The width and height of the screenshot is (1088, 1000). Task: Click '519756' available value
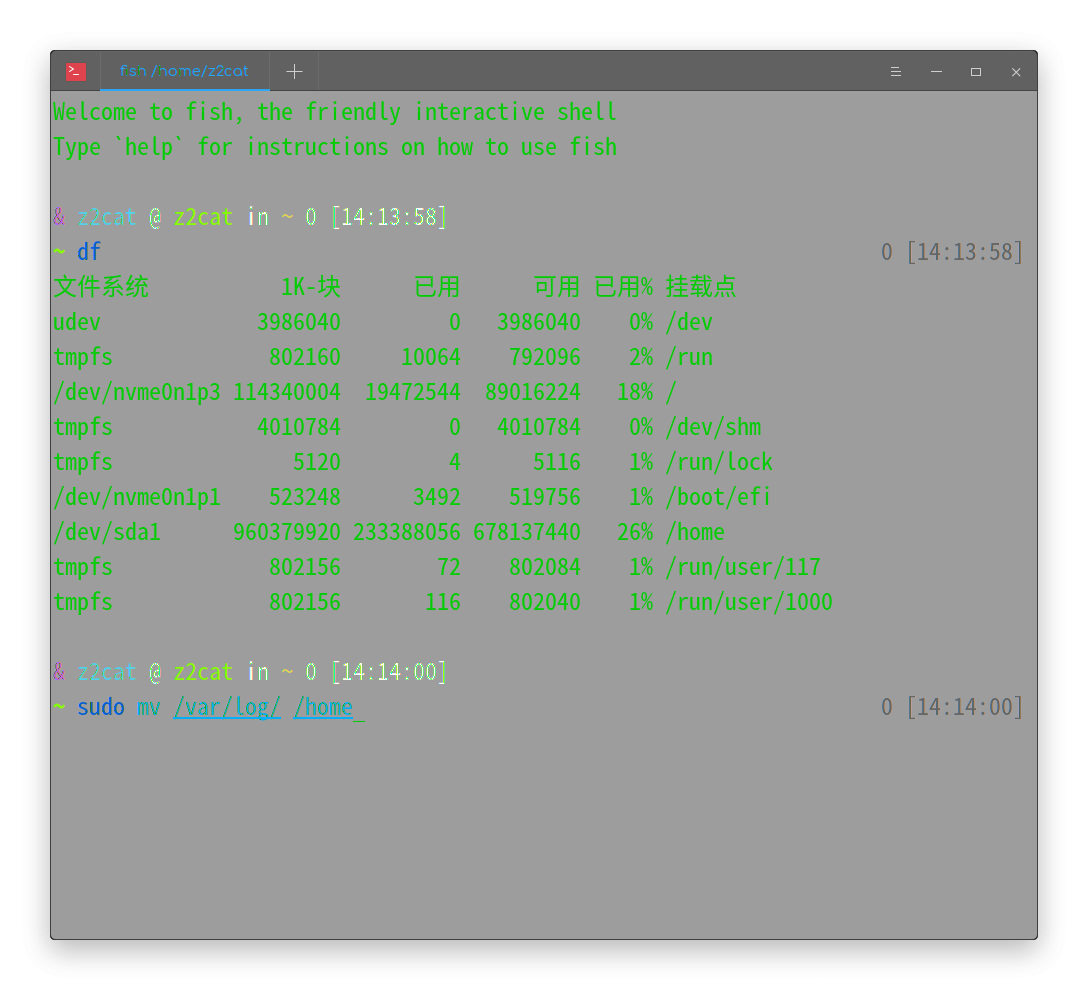(545, 497)
